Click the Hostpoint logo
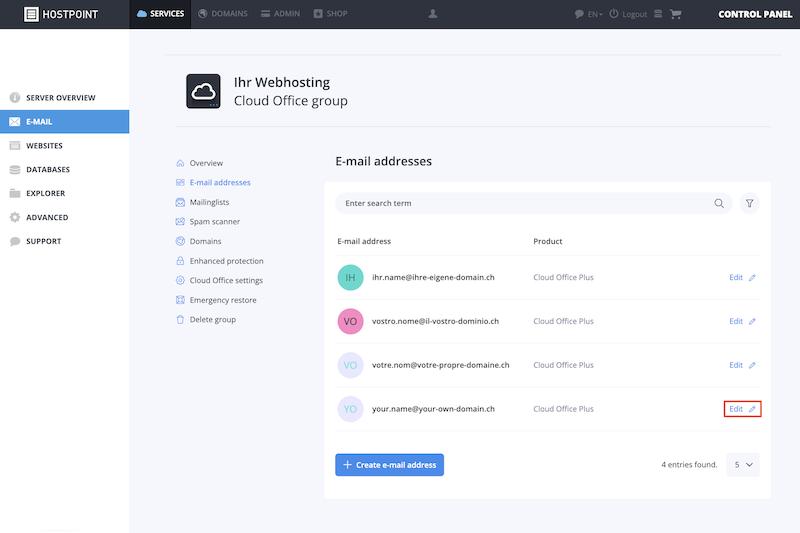Viewport: 800px width, 533px height. [61, 14]
